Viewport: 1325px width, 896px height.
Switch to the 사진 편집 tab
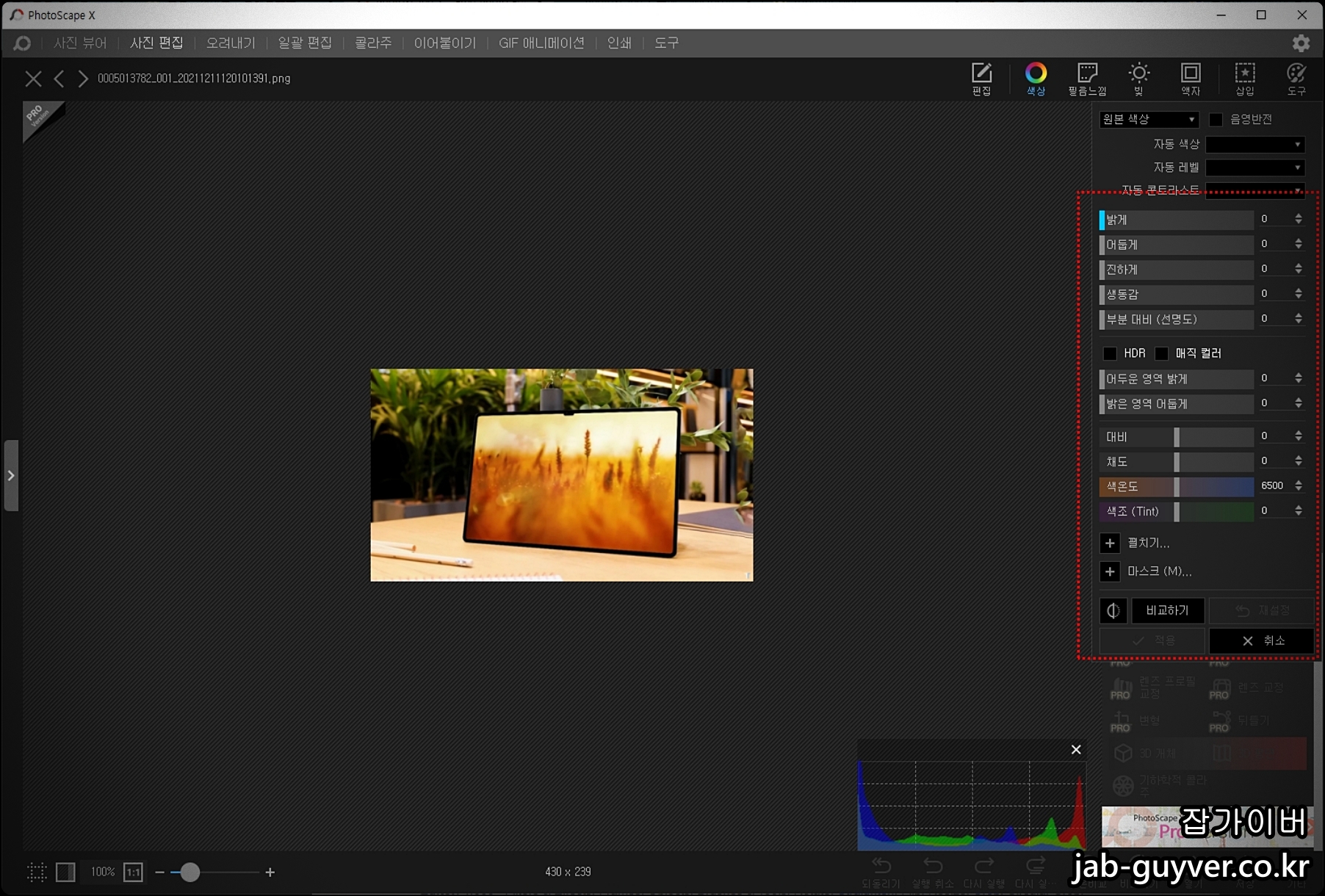coord(156,43)
